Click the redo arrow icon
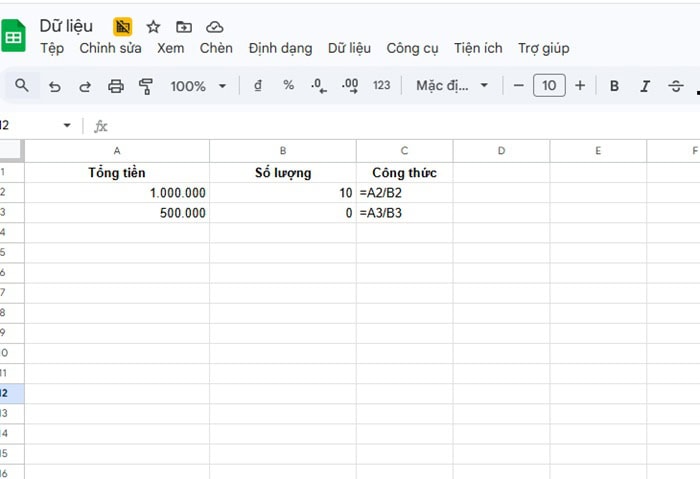 [85, 86]
